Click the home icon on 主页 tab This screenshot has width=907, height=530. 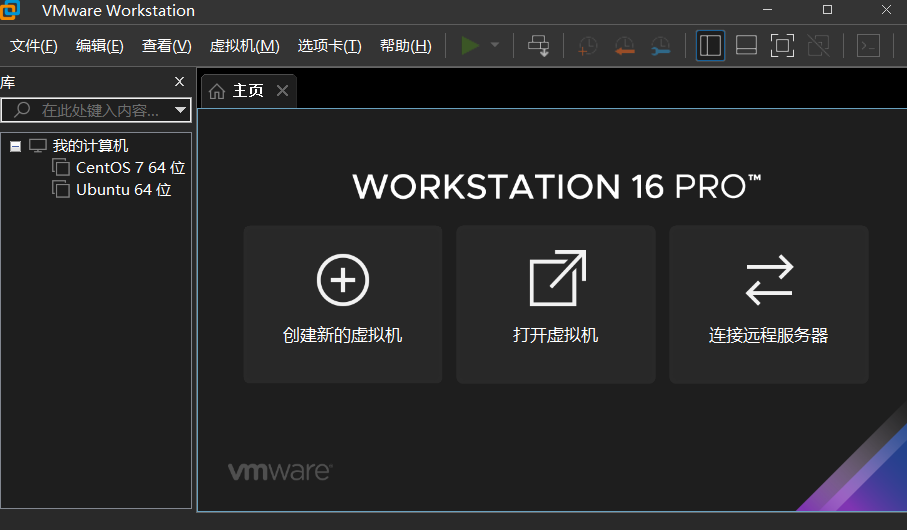point(217,91)
